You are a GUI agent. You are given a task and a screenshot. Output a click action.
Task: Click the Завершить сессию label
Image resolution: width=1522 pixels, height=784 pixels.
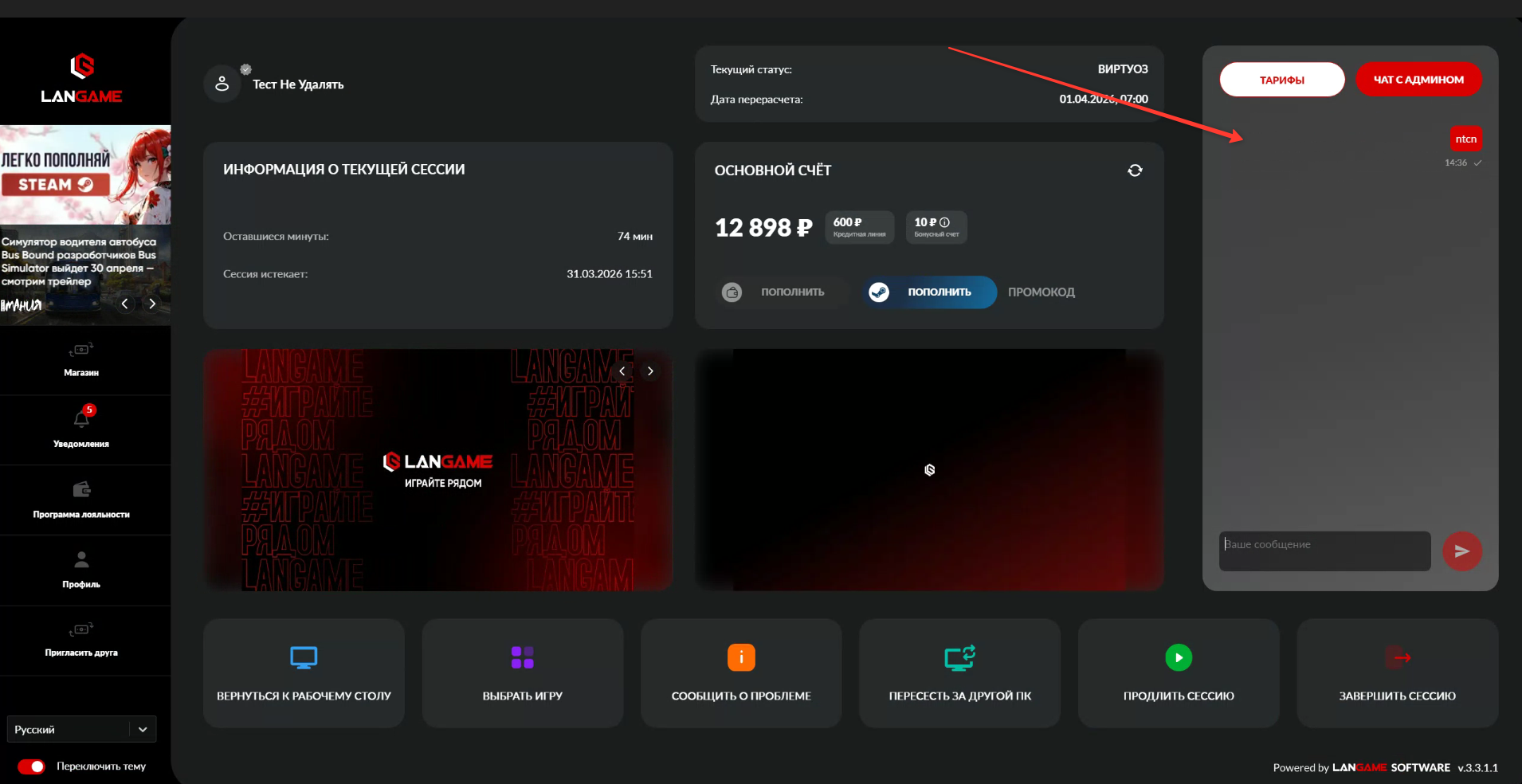coord(1398,696)
